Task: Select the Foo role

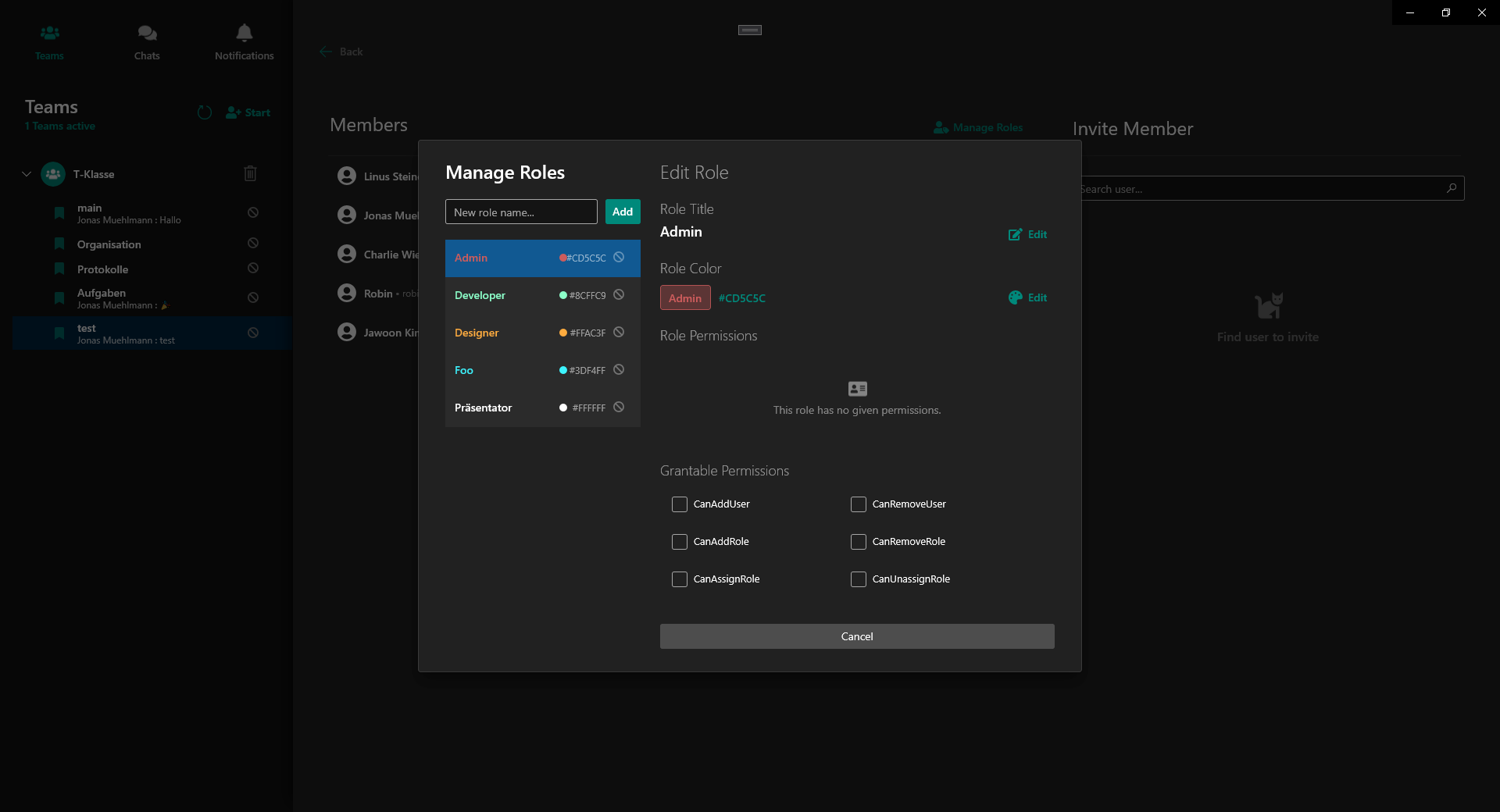Action: coord(543,370)
